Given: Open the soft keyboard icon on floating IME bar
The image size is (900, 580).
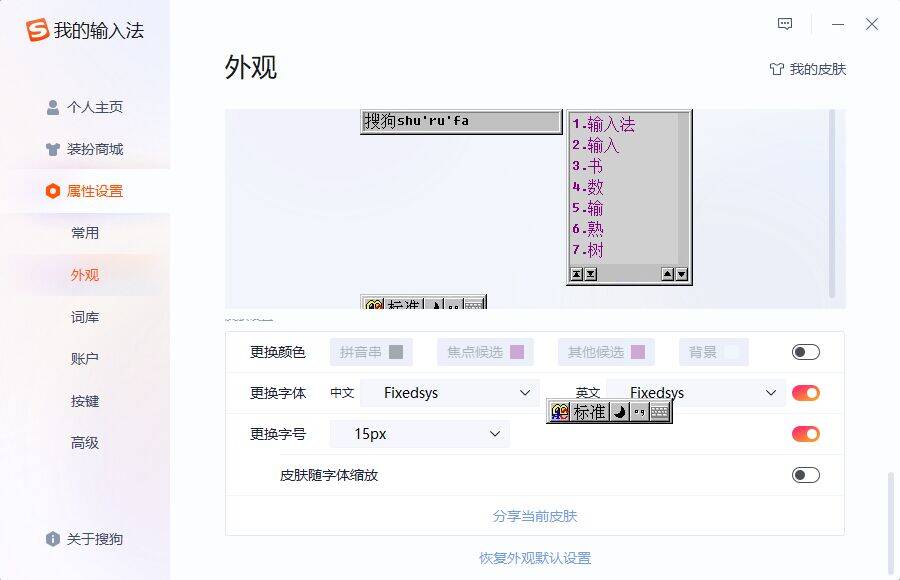Looking at the screenshot, I should click(x=660, y=412).
